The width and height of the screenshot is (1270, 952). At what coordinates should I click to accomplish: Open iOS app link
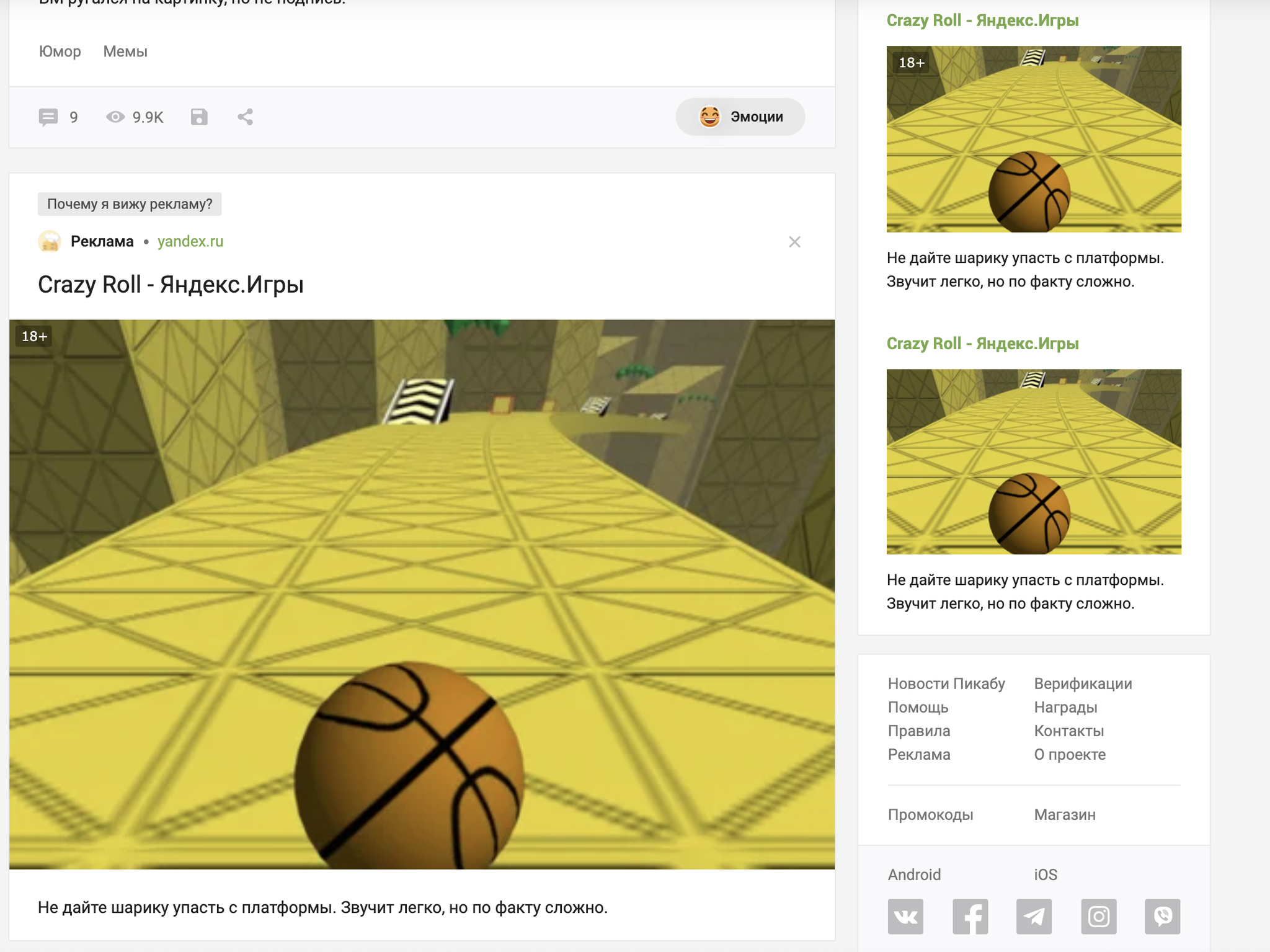point(1046,874)
